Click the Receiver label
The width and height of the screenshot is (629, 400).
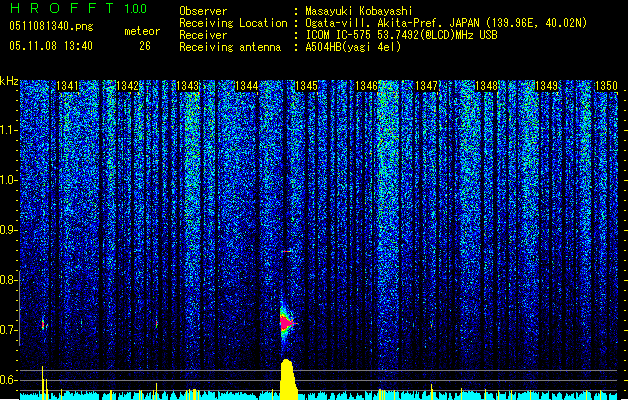click(203, 35)
